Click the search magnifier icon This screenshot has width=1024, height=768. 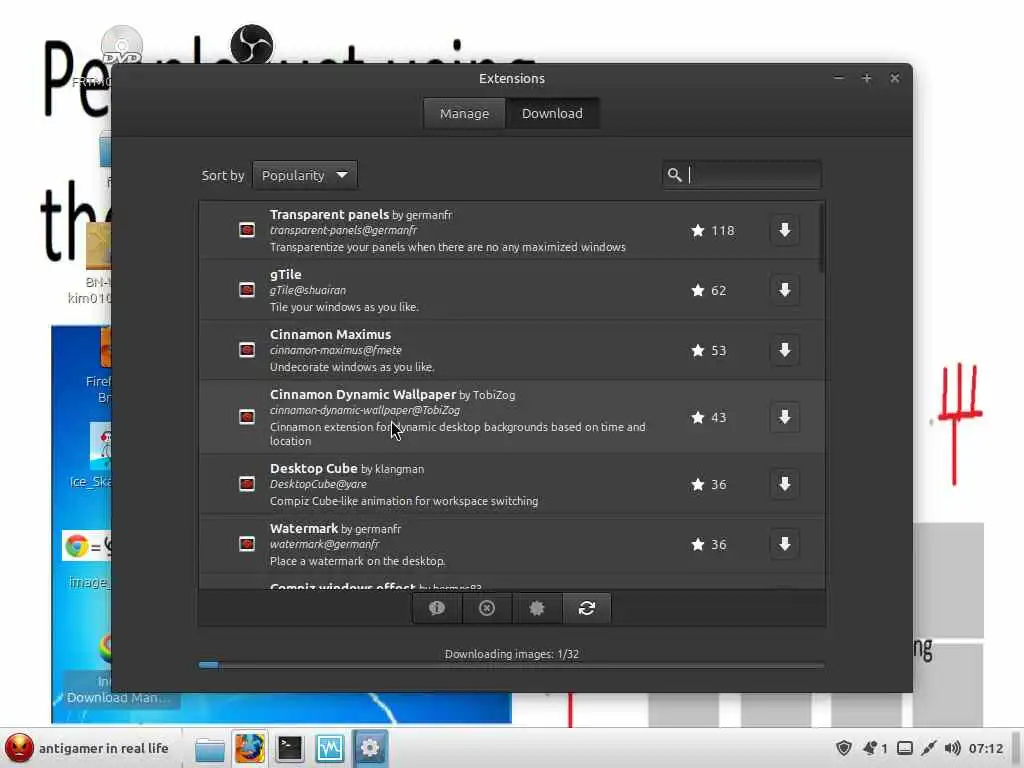[675, 174]
